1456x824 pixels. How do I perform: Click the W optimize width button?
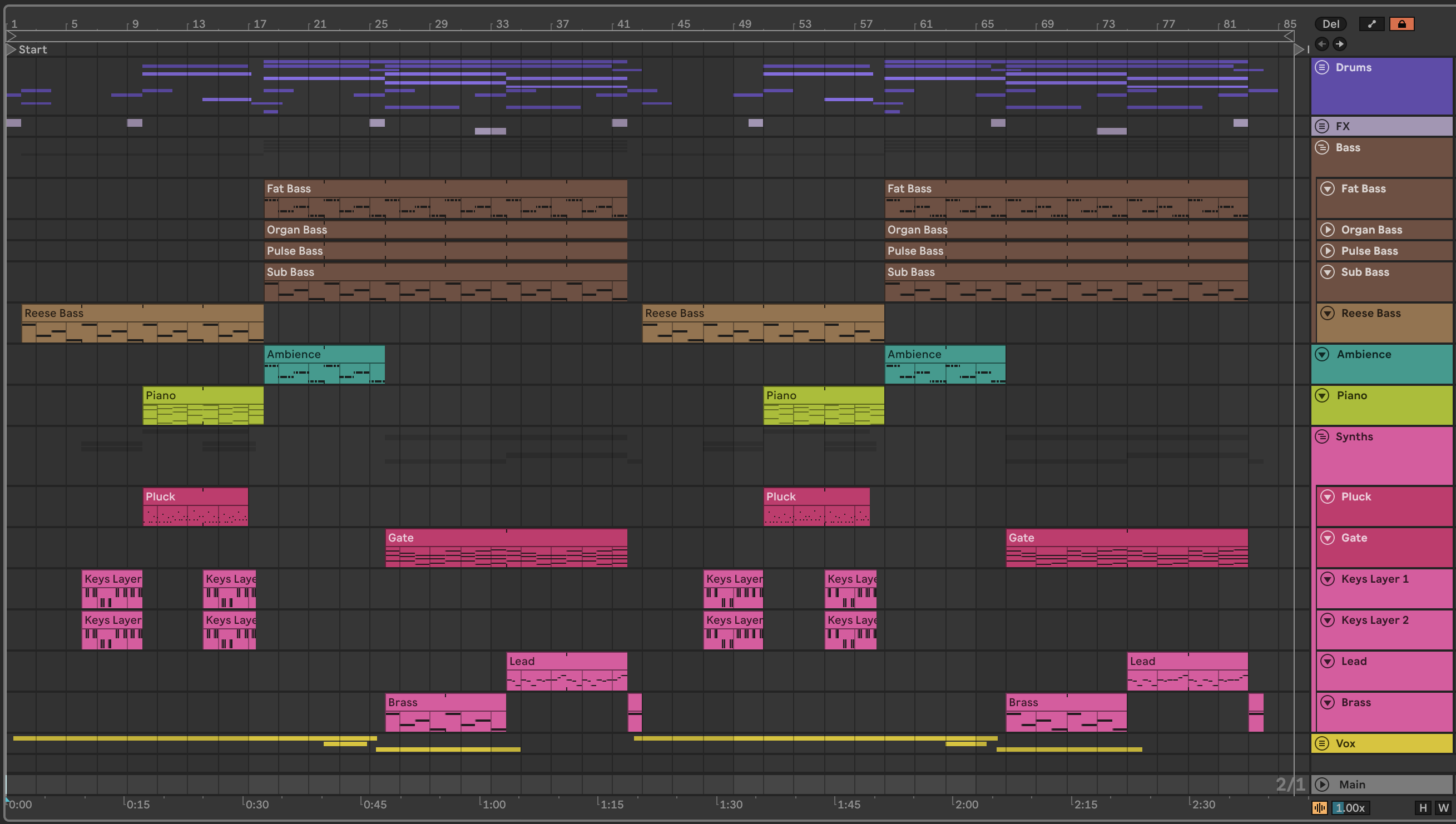point(1444,807)
